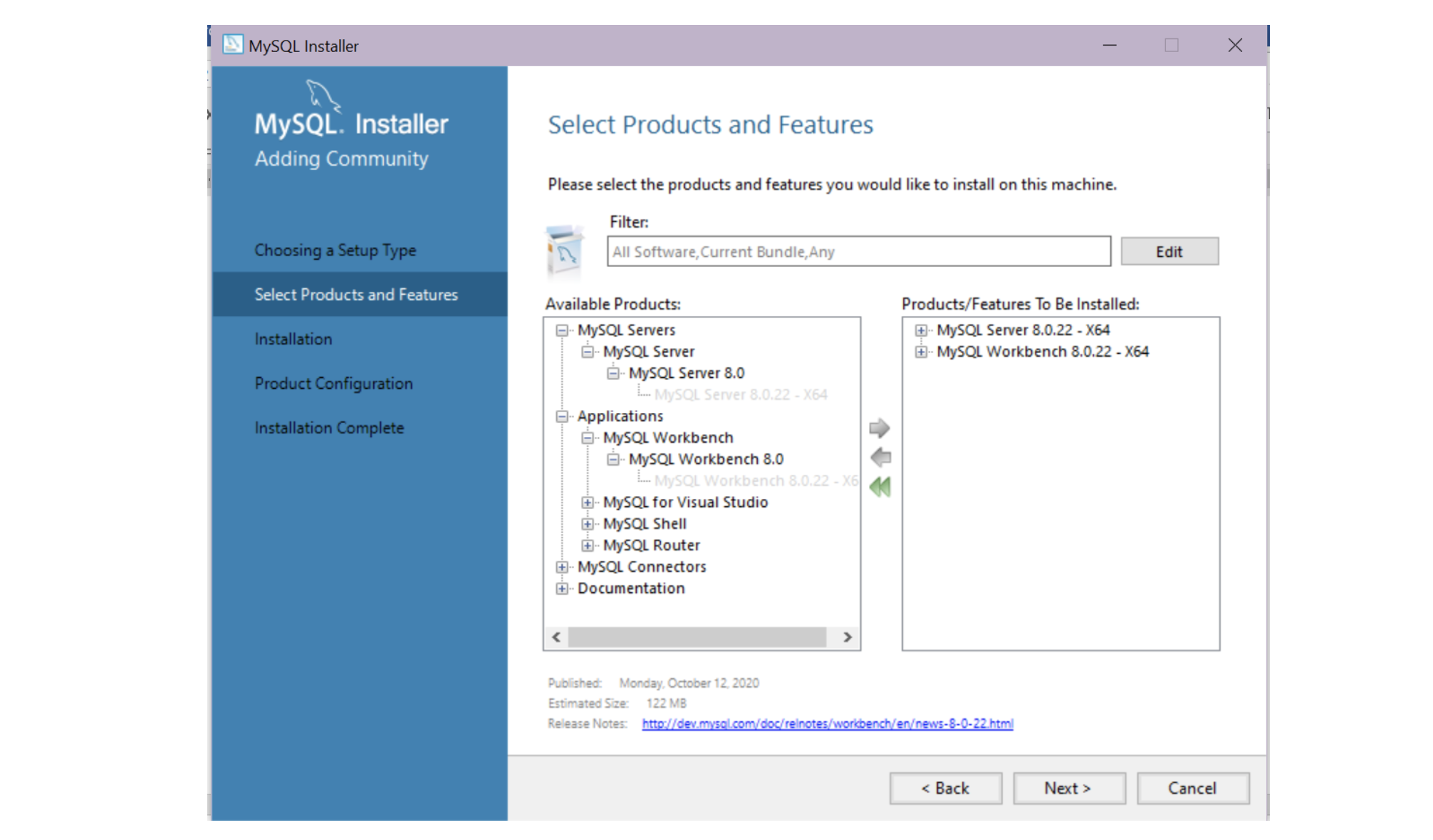Select MySQL Server 8.0.22 - X64 to be installed
Screen dimensions: 1433x840
[1023, 330]
